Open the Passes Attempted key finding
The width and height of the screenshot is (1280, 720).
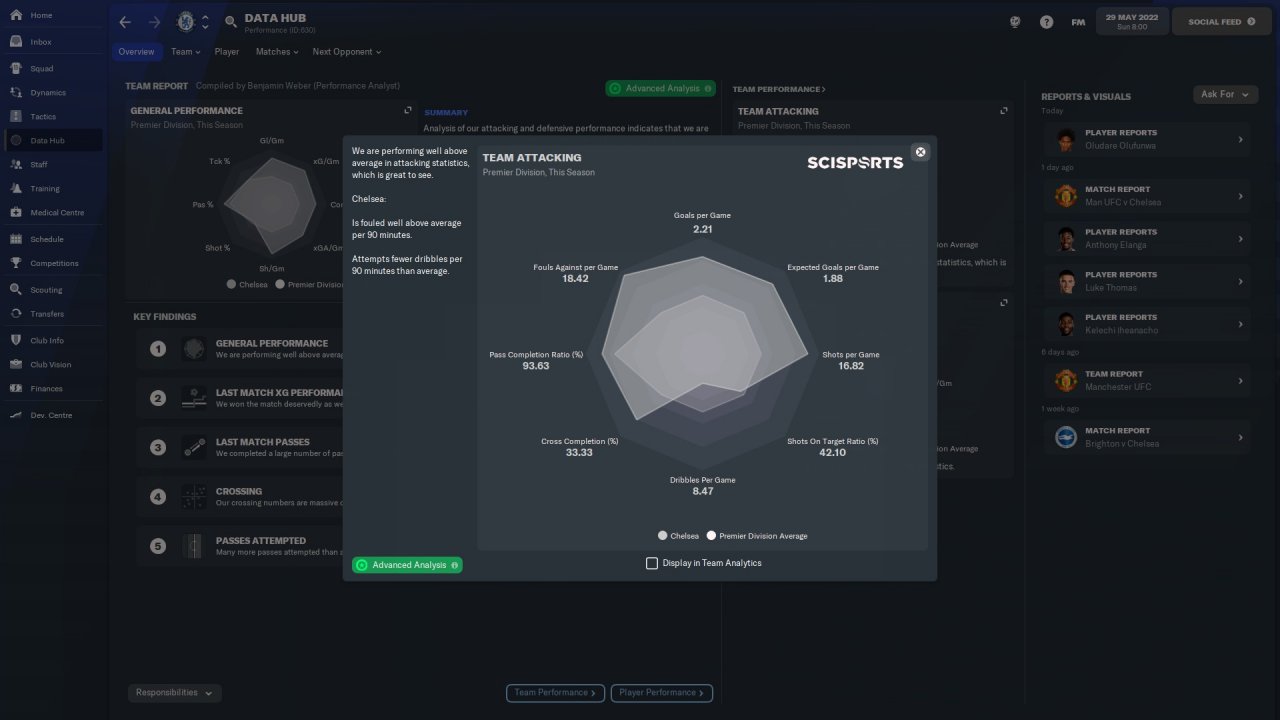(x=240, y=545)
